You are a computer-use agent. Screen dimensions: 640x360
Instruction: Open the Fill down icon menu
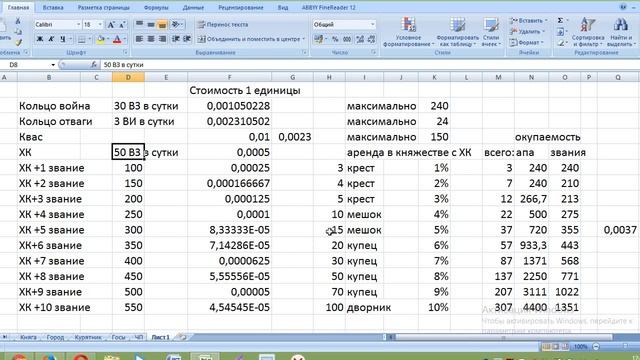click(560, 31)
